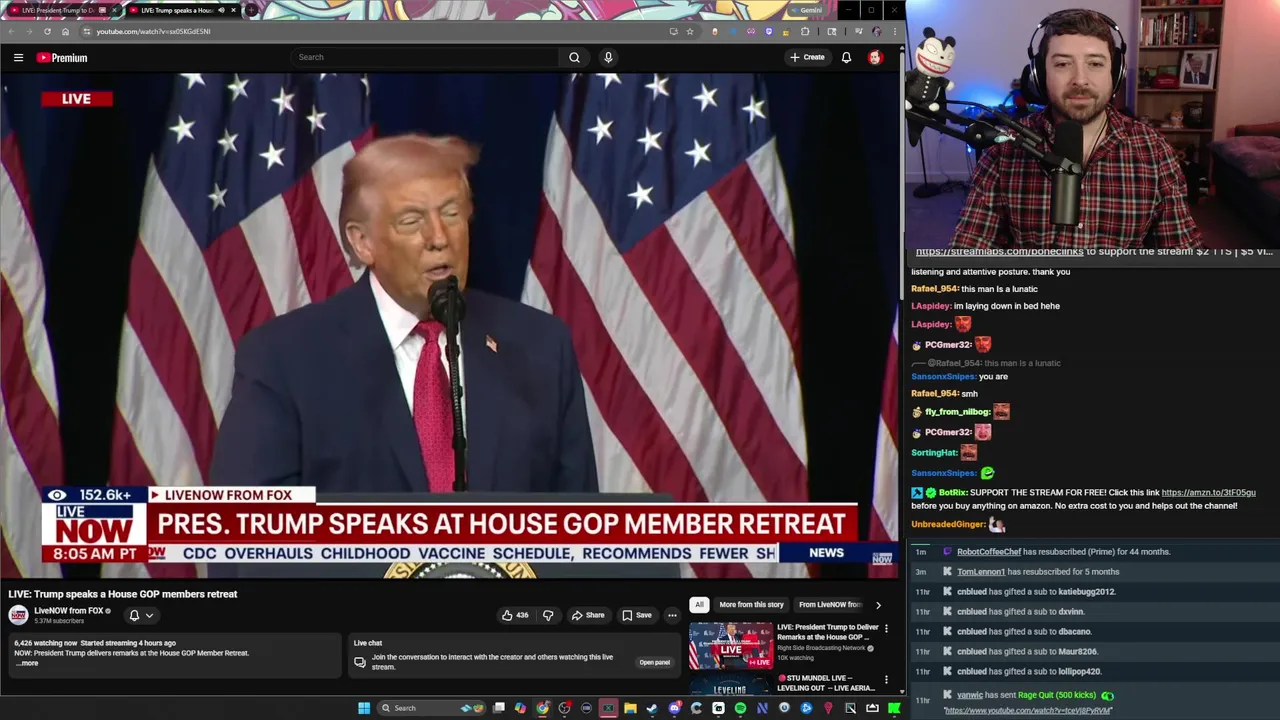
Task: Open 'President Trump to Deliver Remarks' thumbnail
Action: click(x=730, y=646)
